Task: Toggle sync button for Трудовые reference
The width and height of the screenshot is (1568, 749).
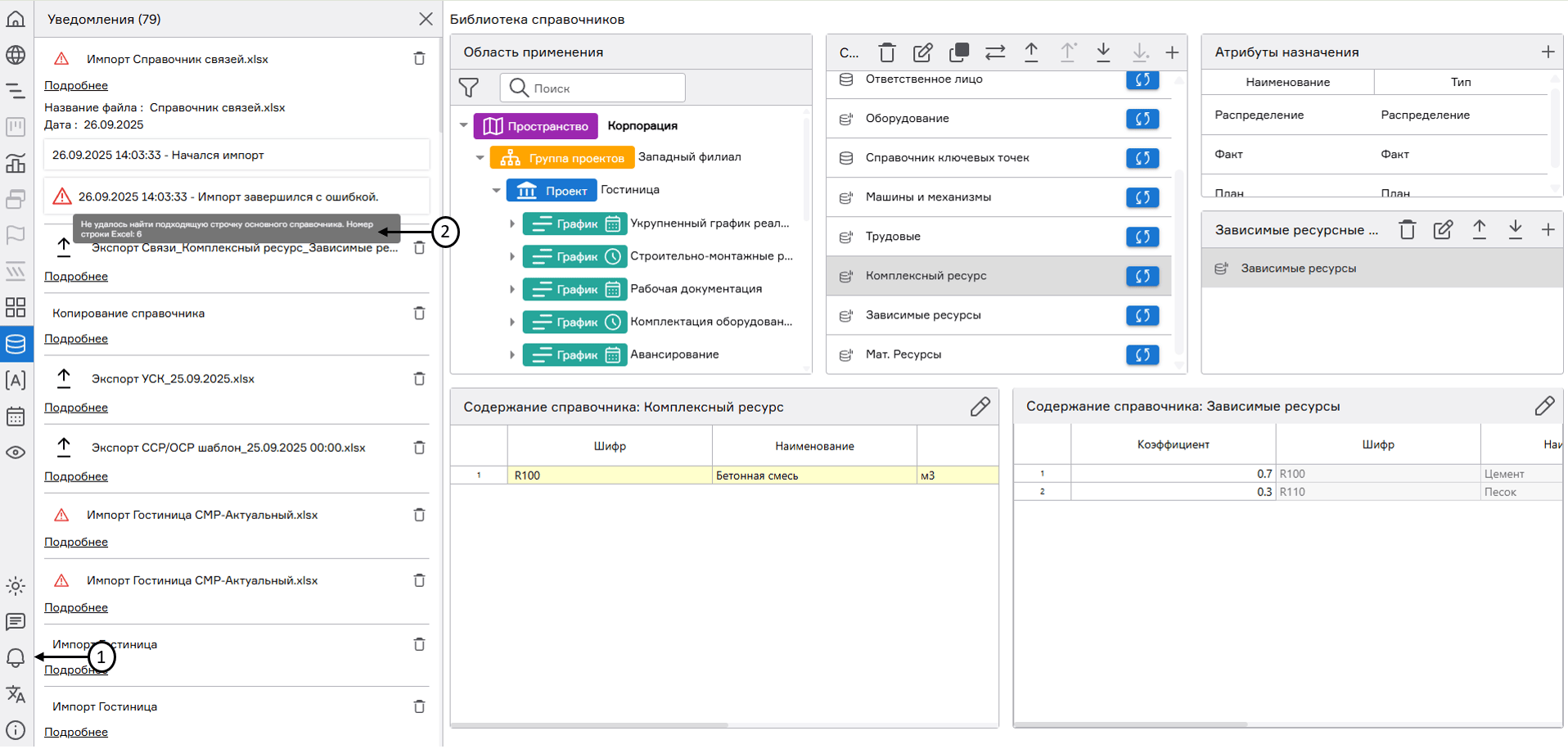Action: click(x=1142, y=237)
